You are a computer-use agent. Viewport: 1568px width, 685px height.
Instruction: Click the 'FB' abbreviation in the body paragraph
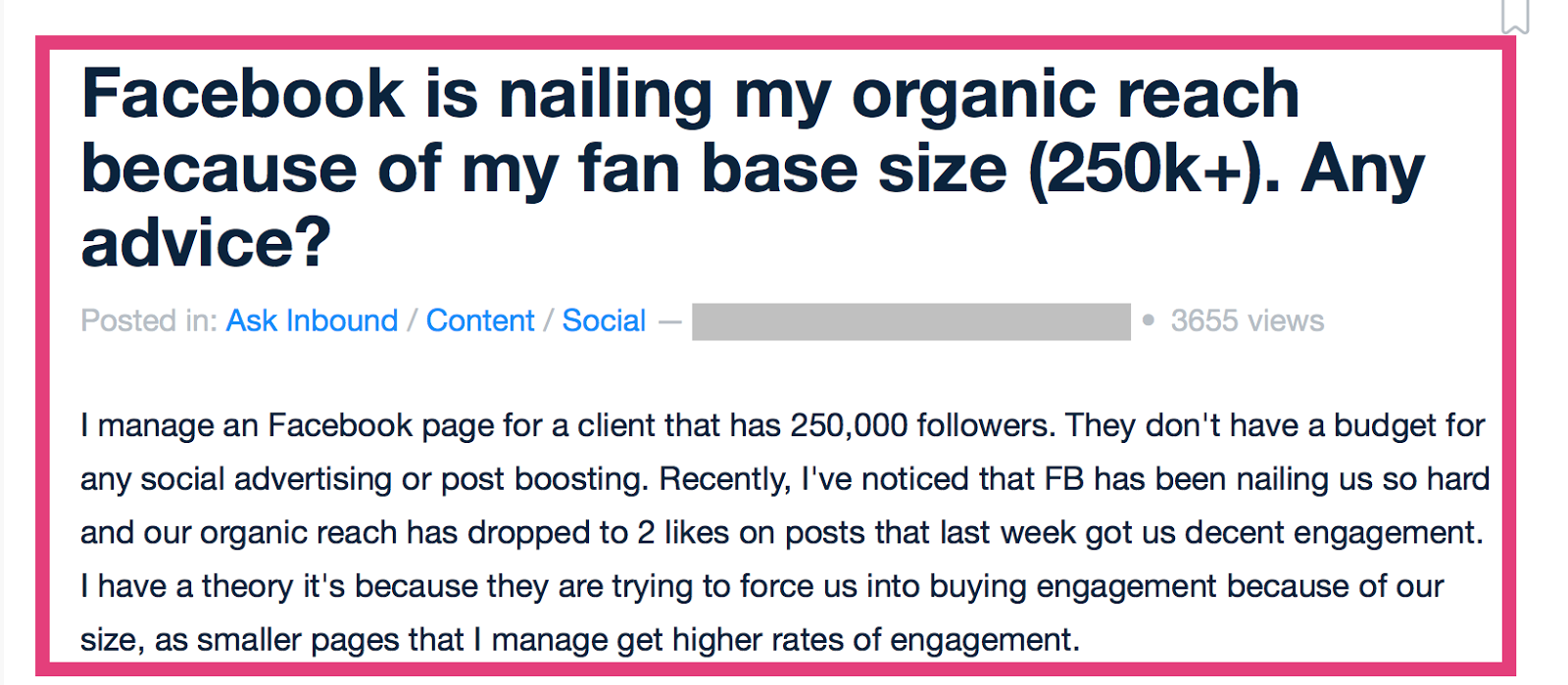pos(1064,478)
